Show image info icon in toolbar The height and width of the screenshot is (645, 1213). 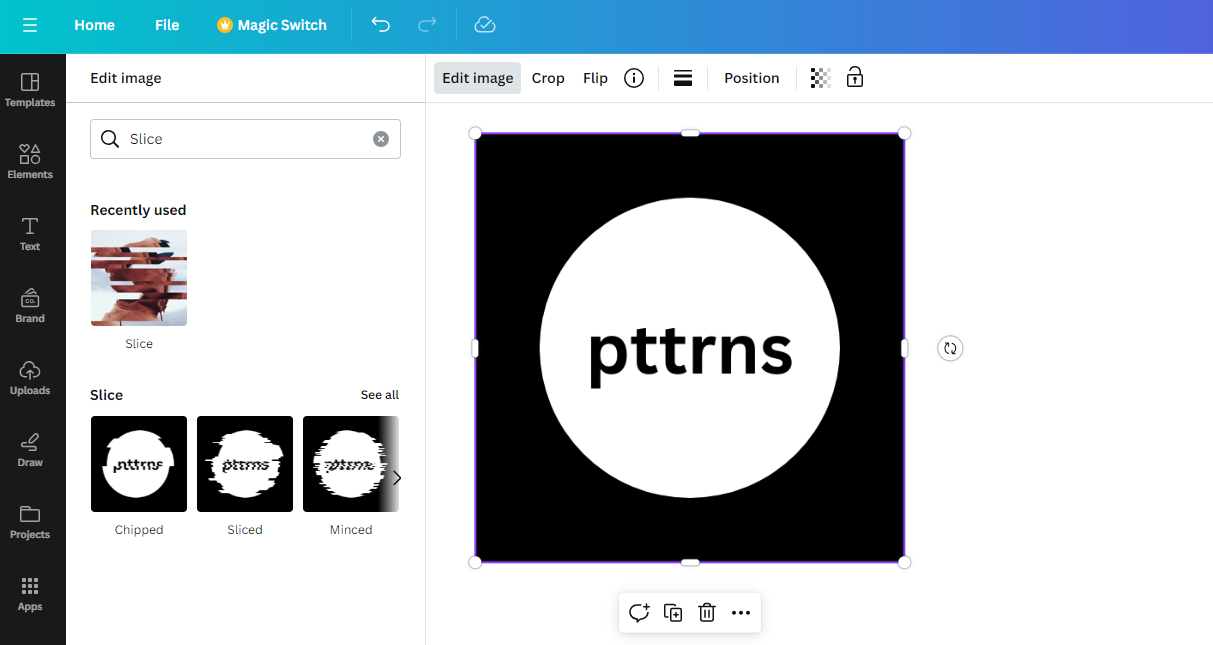[x=634, y=78]
